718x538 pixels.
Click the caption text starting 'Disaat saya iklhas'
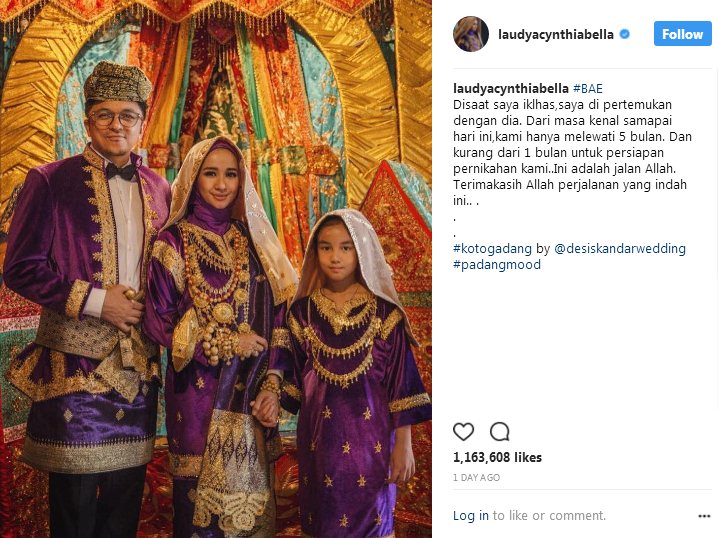(572, 152)
